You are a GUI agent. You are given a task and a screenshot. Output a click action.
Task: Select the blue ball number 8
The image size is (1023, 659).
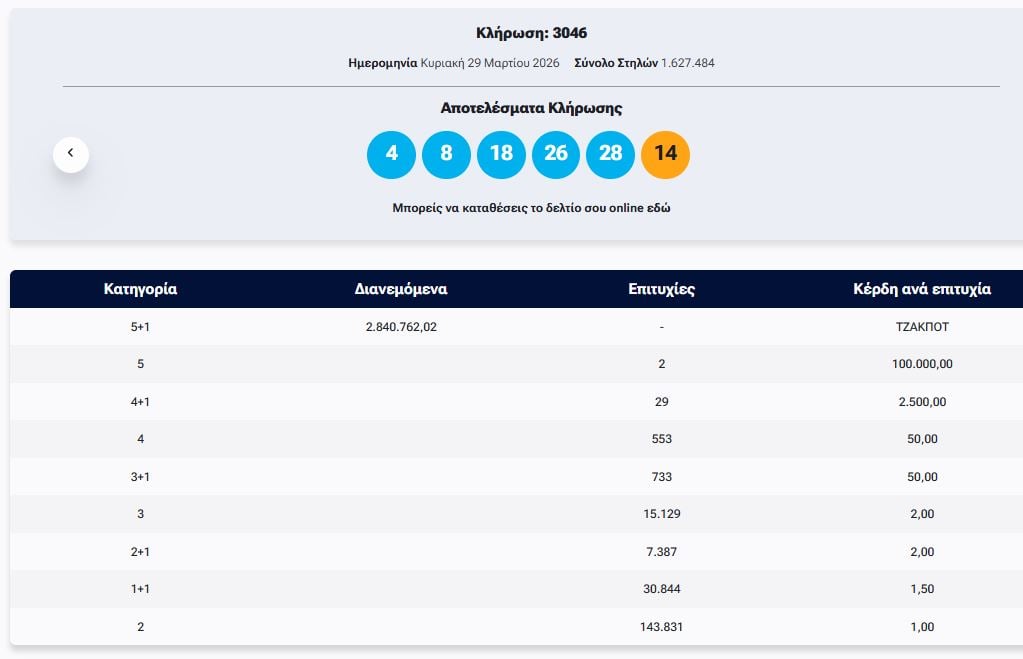coord(446,154)
